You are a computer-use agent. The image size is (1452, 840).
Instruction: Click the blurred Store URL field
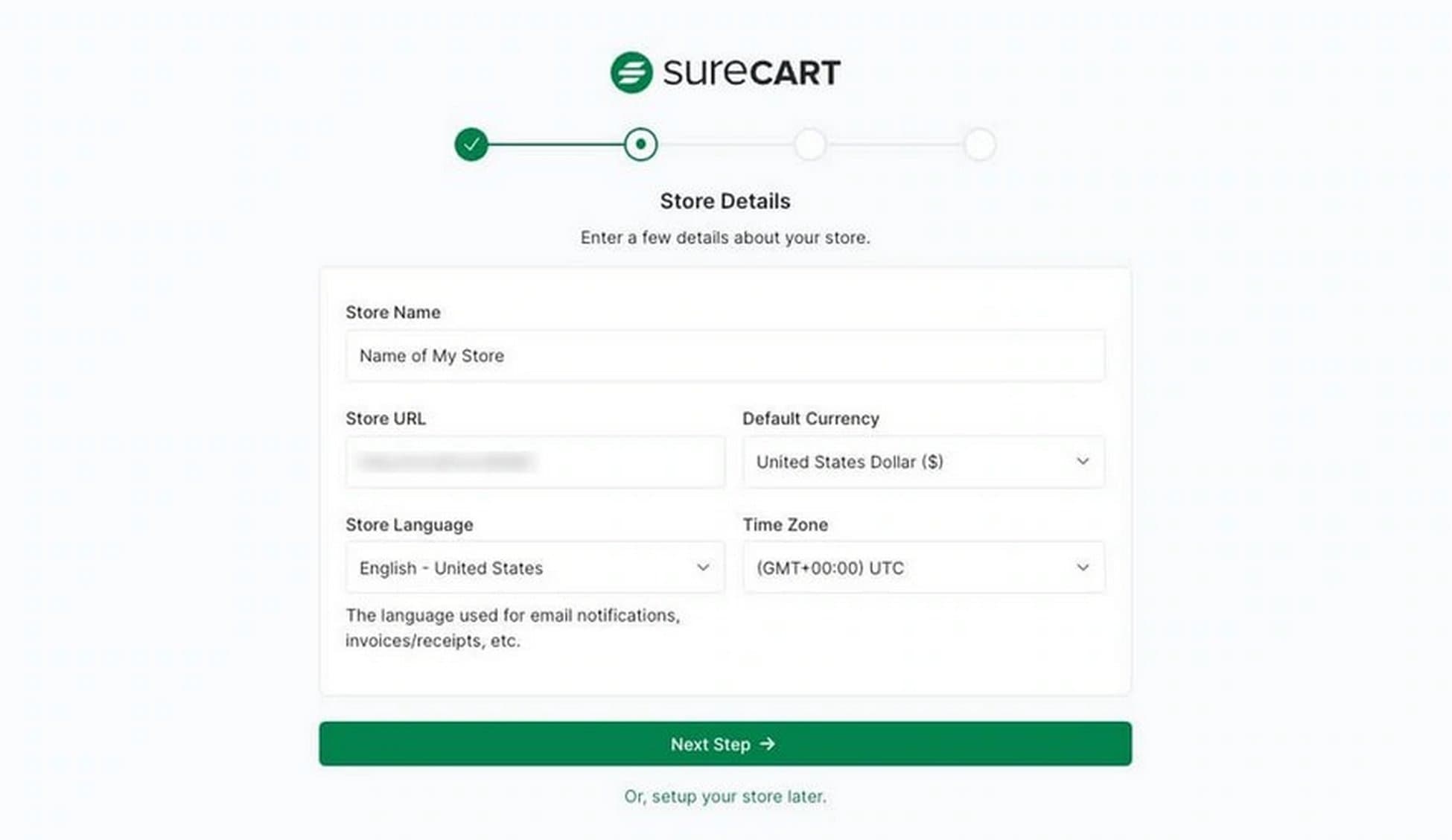(x=535, y=462)
